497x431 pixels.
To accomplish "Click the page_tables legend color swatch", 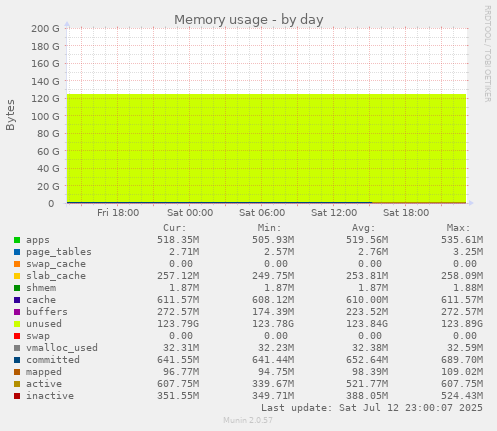I will [17, 252].
